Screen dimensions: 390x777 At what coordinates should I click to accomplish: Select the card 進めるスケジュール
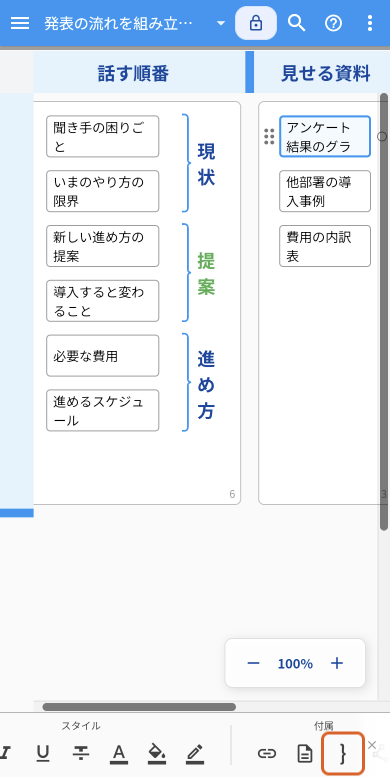coord(103,410)
